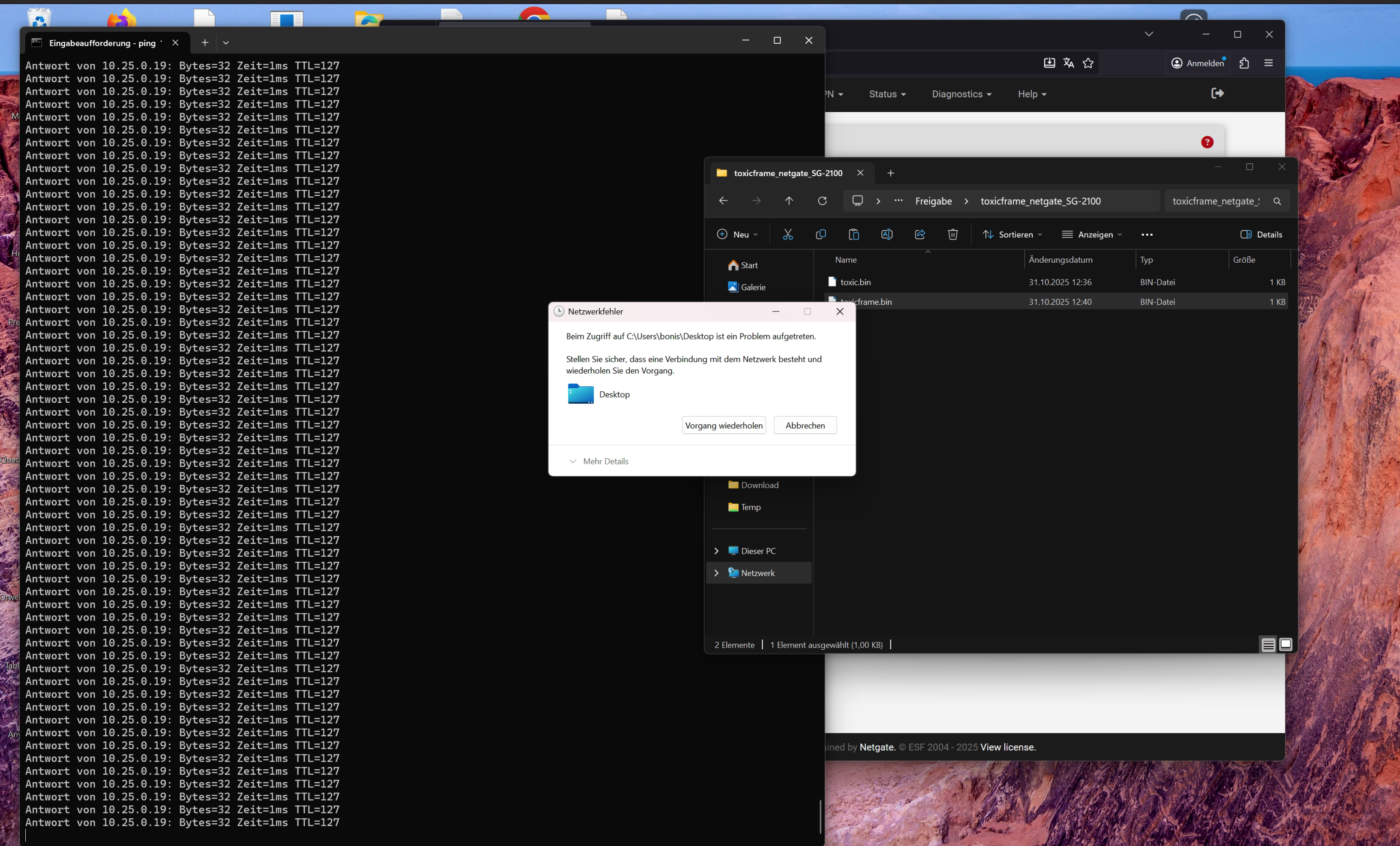Open the Diagnostics menu

click(961, 94)
